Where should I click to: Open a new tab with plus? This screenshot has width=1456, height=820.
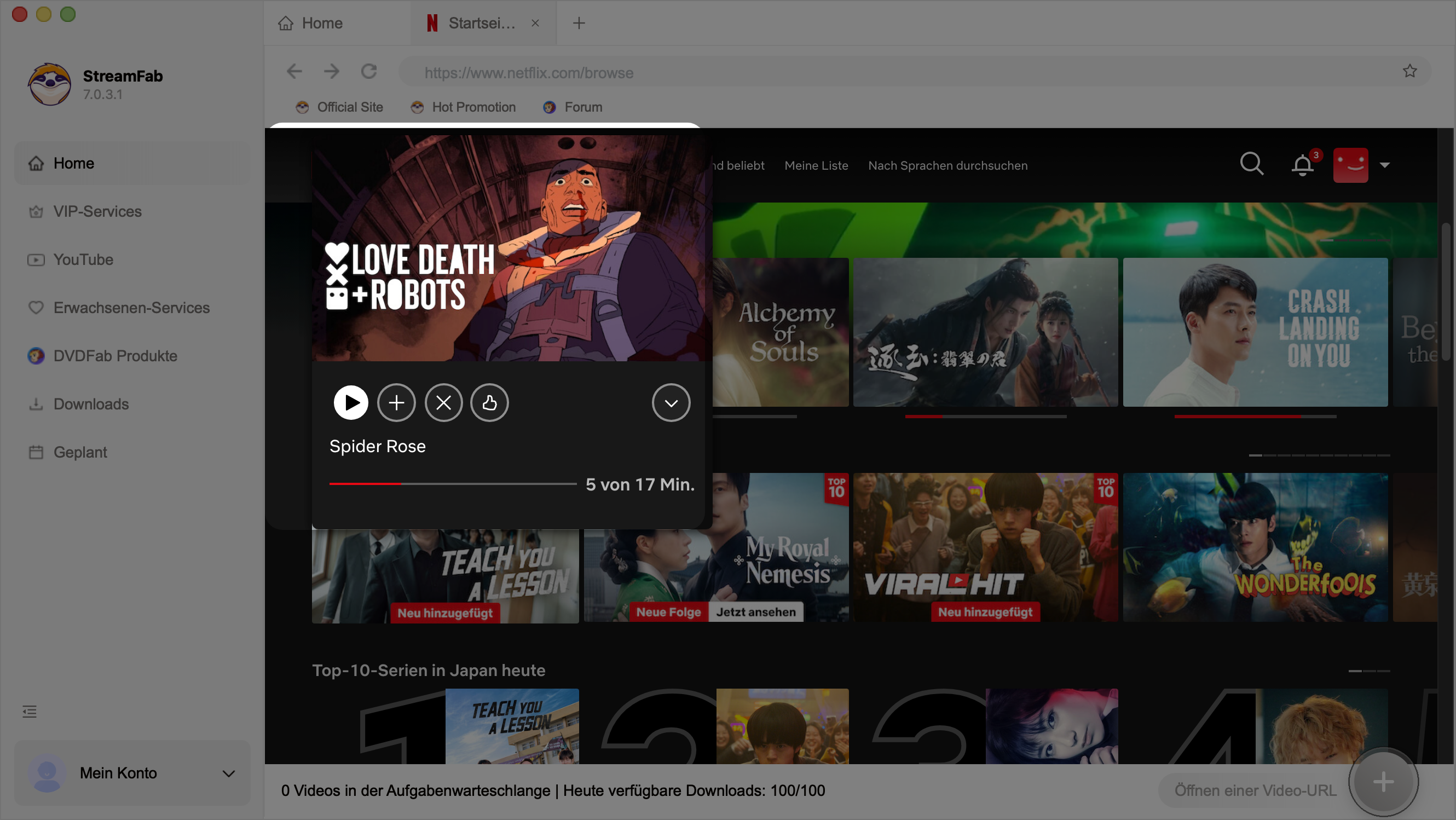coord(579,23)
